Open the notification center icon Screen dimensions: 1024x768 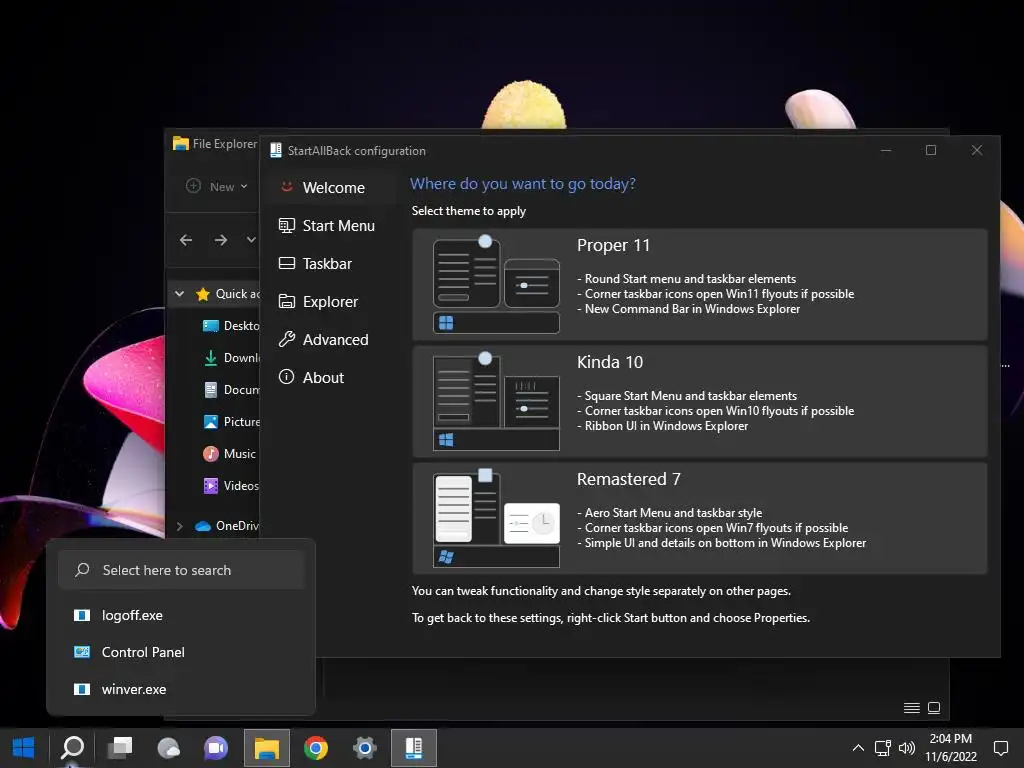click(x=1000, y=748)
